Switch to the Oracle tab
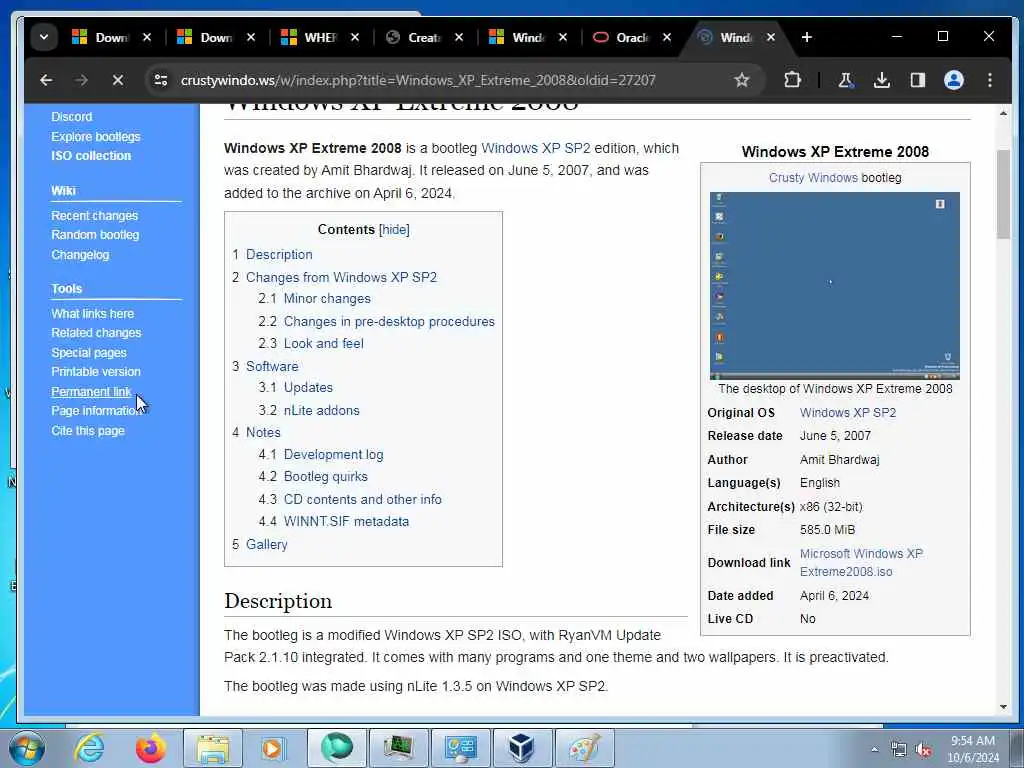1024x768 pixels. coord(621,37)
